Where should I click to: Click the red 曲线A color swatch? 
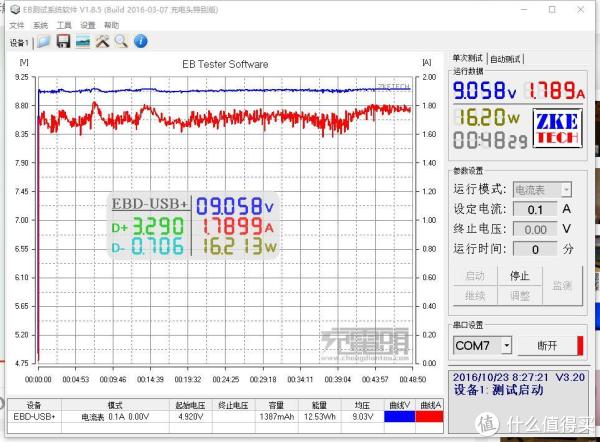429,417
